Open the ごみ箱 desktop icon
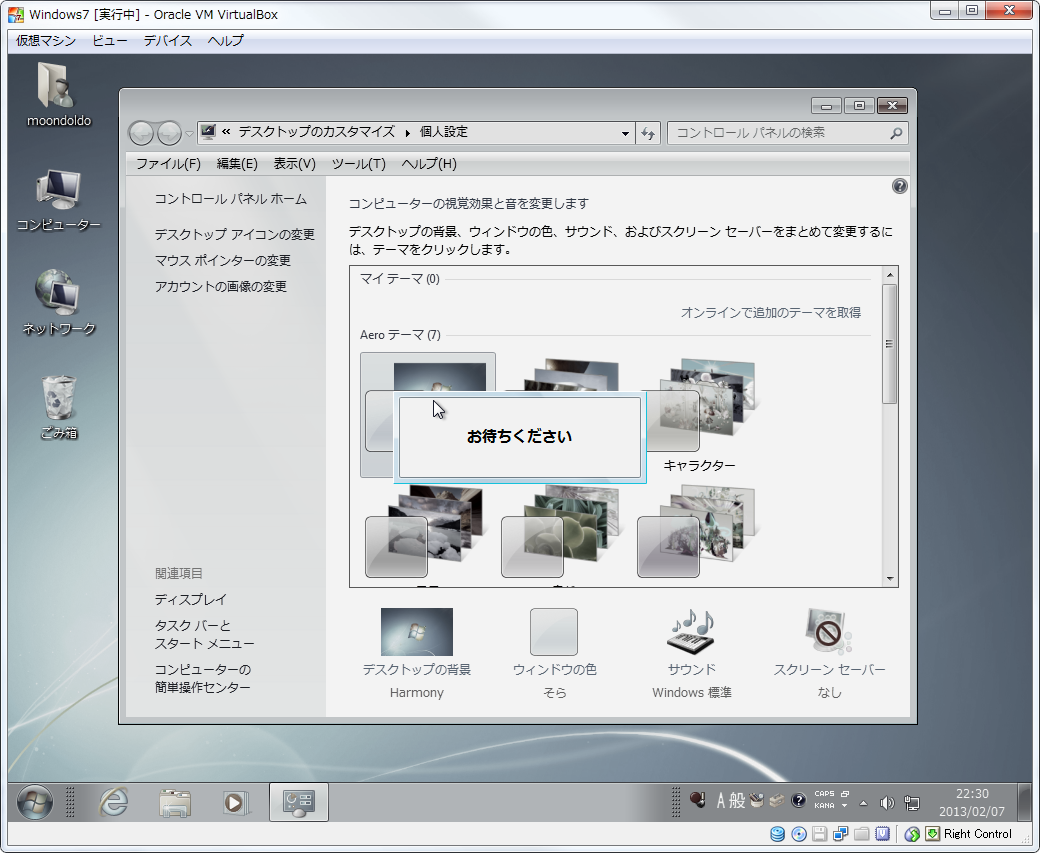The height and width of the screenshot is (853, 1040). pos(59,399)
